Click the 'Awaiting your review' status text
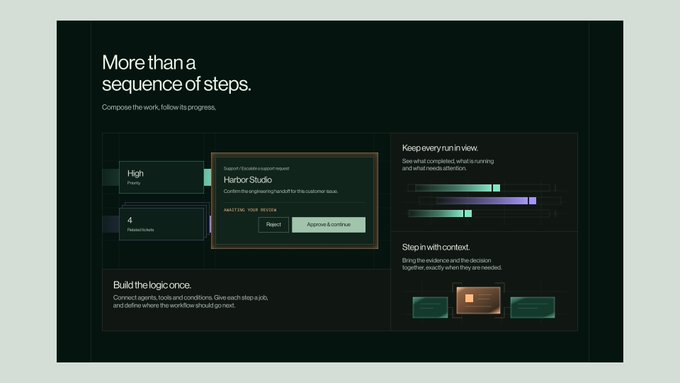The height and width of the screenshot is (383, 680). (250, 210)
